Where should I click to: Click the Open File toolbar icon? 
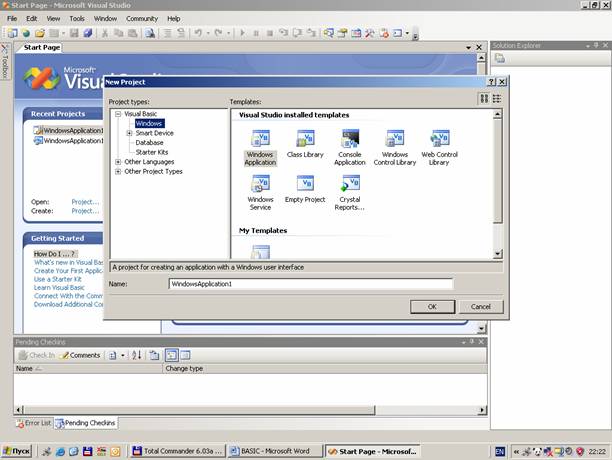[x=40, y=33]
